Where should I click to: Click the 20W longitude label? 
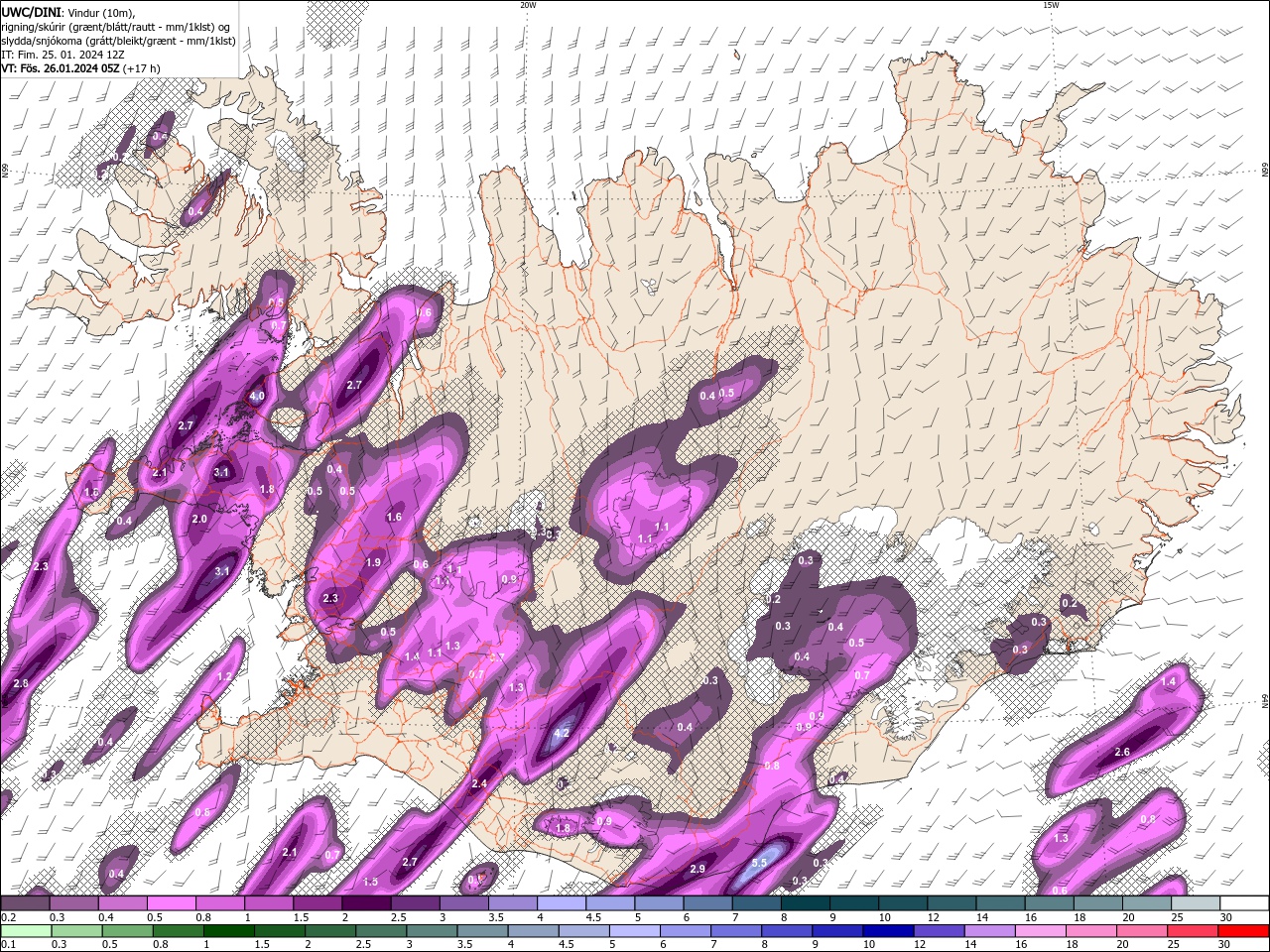pyautogui.click(x=528, y=5)
